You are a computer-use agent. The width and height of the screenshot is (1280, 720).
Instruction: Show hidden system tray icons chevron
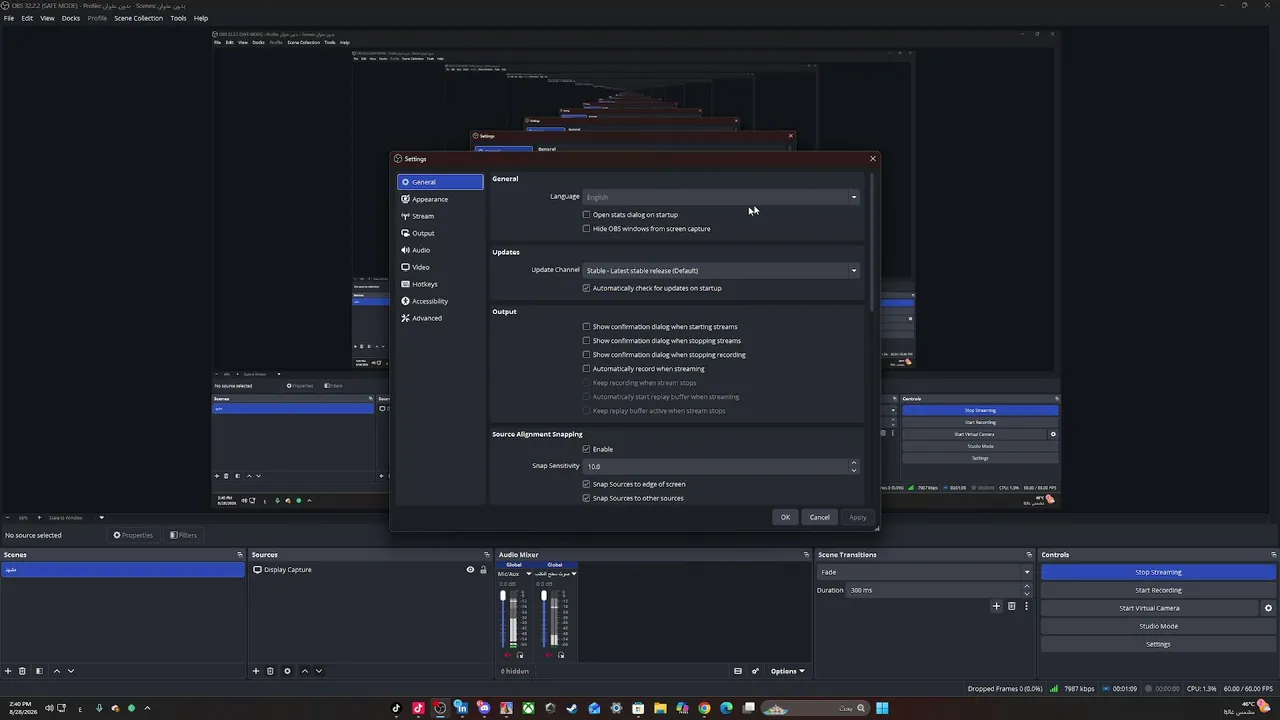pyautogui.click(x=147, y=708)
